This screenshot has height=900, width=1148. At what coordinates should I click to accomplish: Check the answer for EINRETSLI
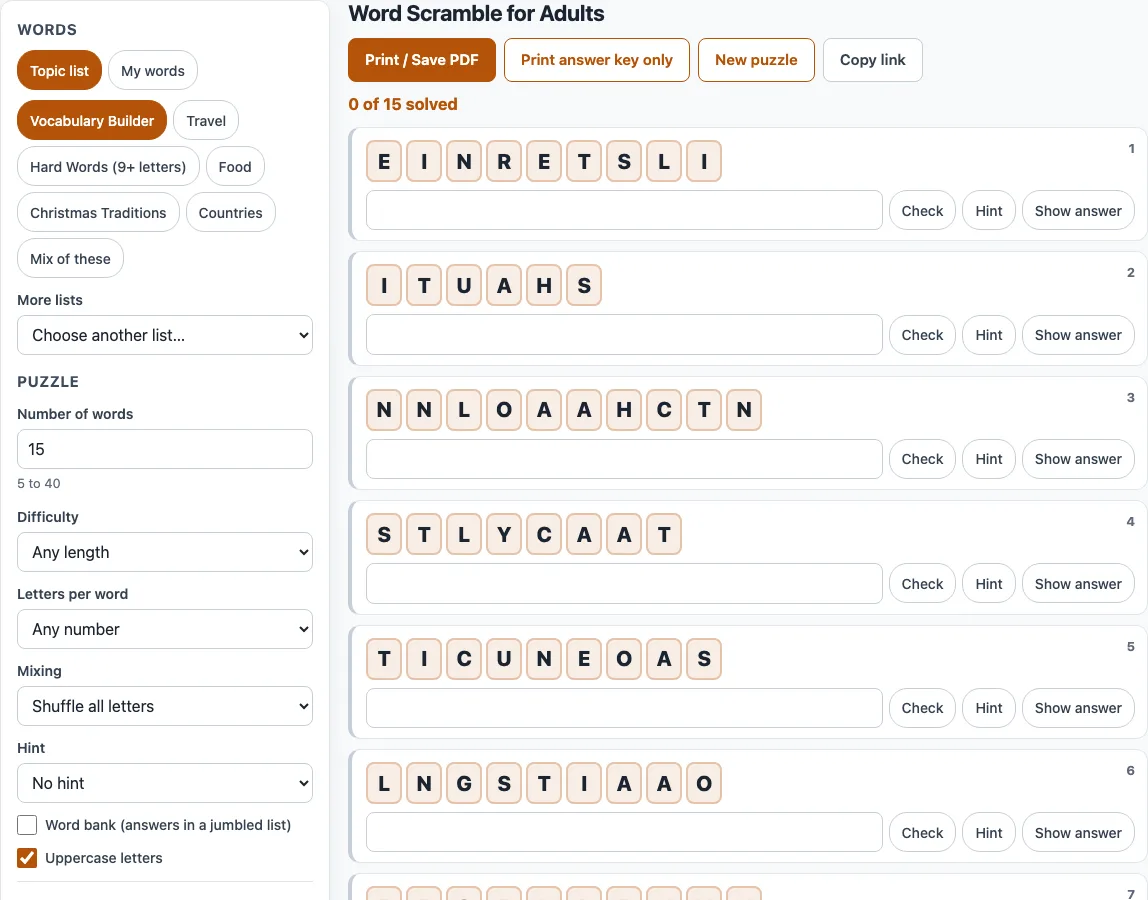tap(922, 210)
